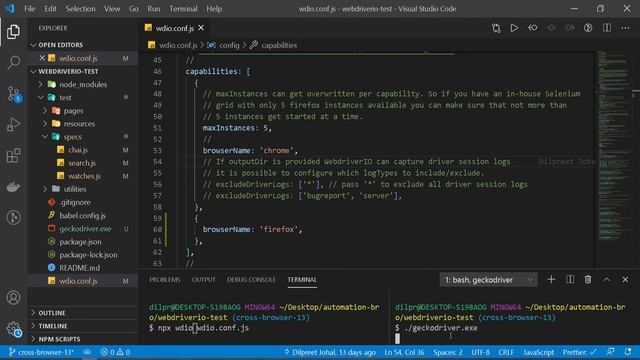
Task: Open the Selection menu
Action: pos(80,9)
